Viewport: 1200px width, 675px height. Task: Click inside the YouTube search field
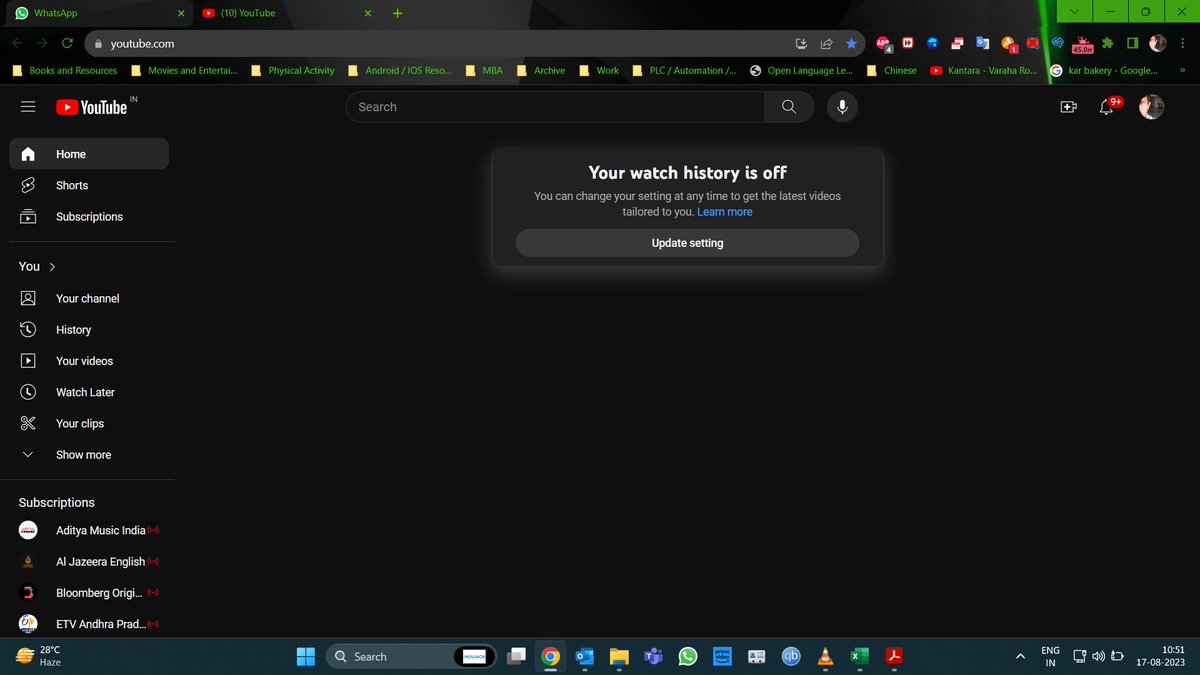550,106
